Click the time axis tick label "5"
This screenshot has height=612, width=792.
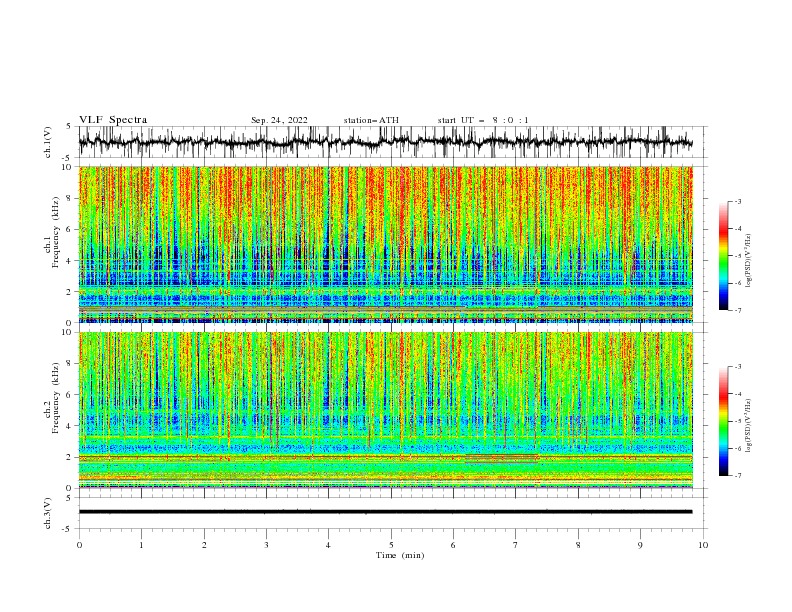coord(391,545)
